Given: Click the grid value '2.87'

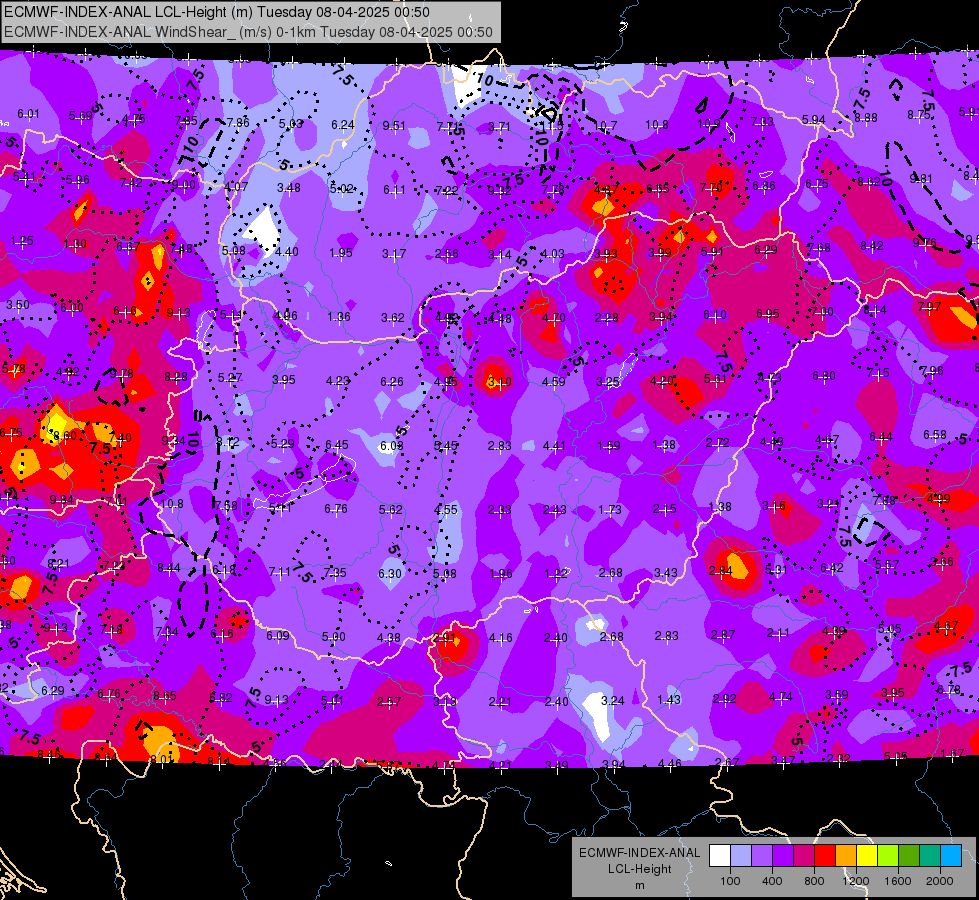Looking at the screenshot, I should (722, 635).
